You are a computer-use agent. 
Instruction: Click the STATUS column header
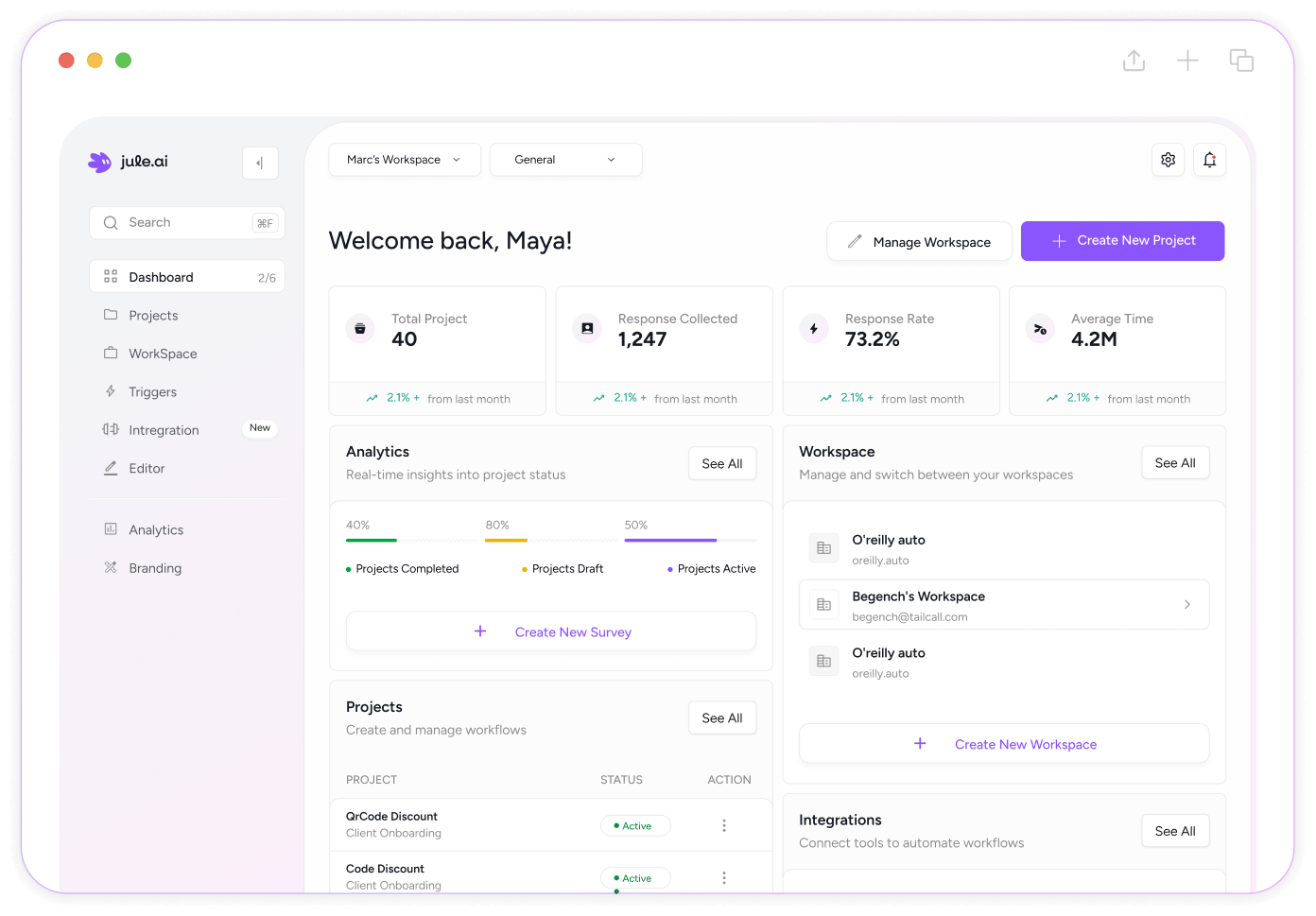pyautogui.click(x=621, y=780)
